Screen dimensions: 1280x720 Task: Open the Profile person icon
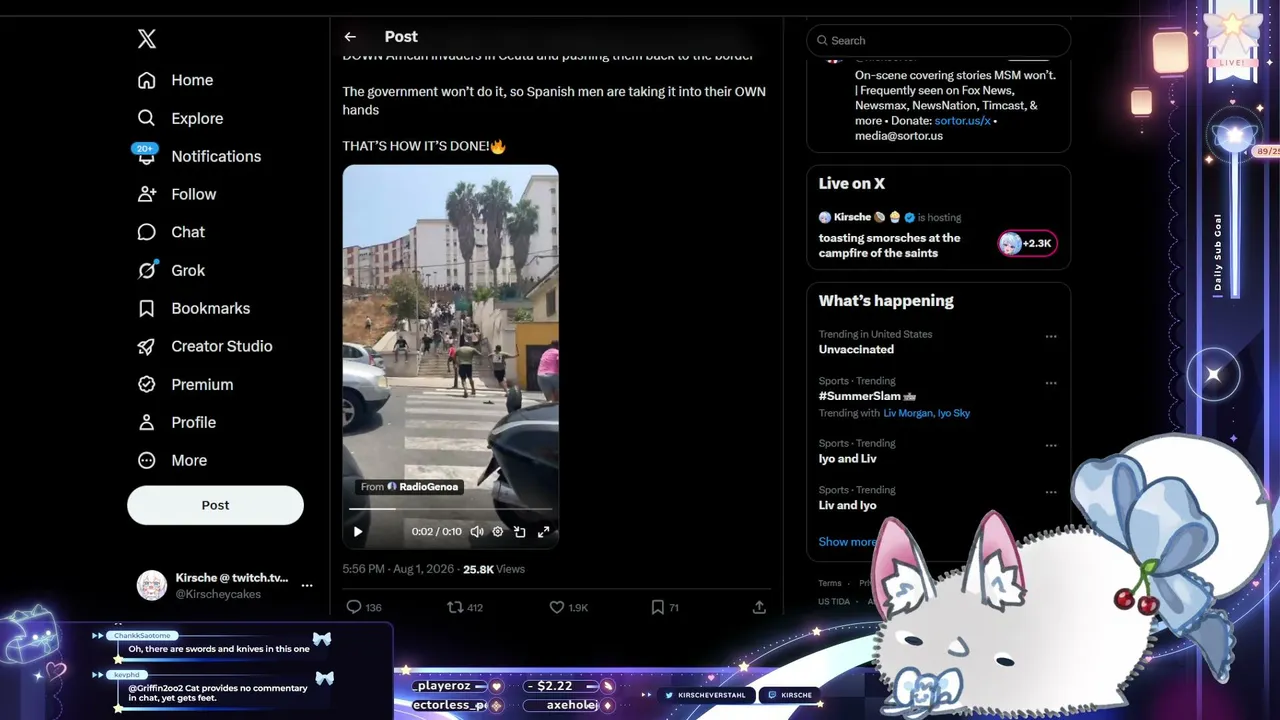click(x=147, y=422)
